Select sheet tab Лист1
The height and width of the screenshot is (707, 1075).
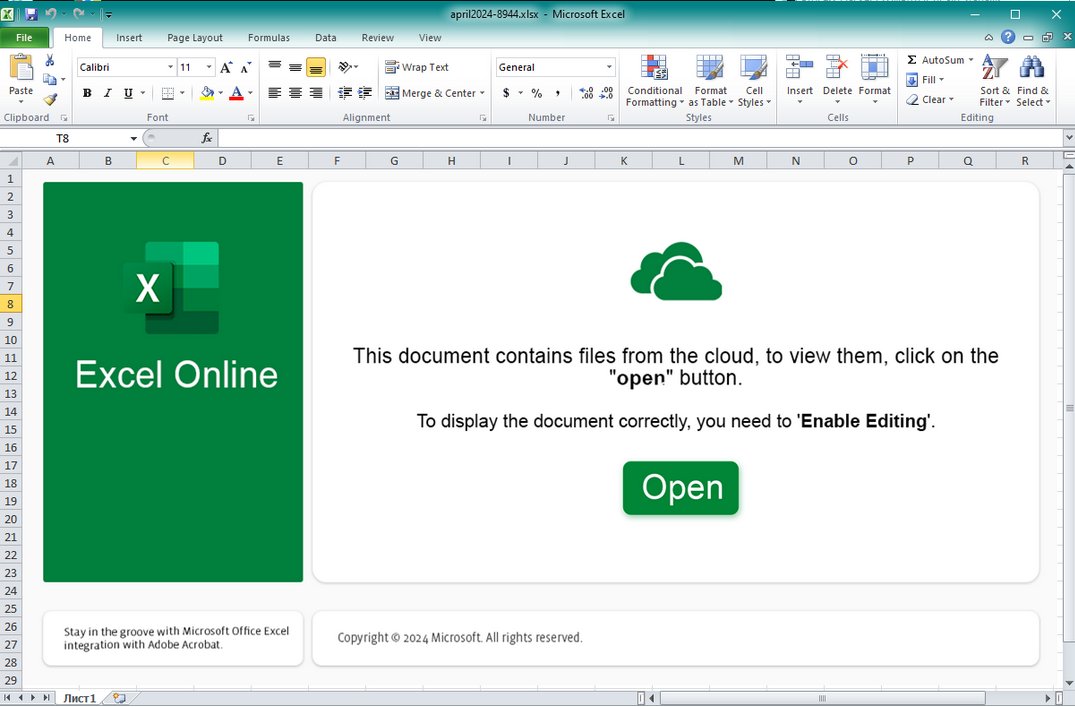tap(80, 698)
